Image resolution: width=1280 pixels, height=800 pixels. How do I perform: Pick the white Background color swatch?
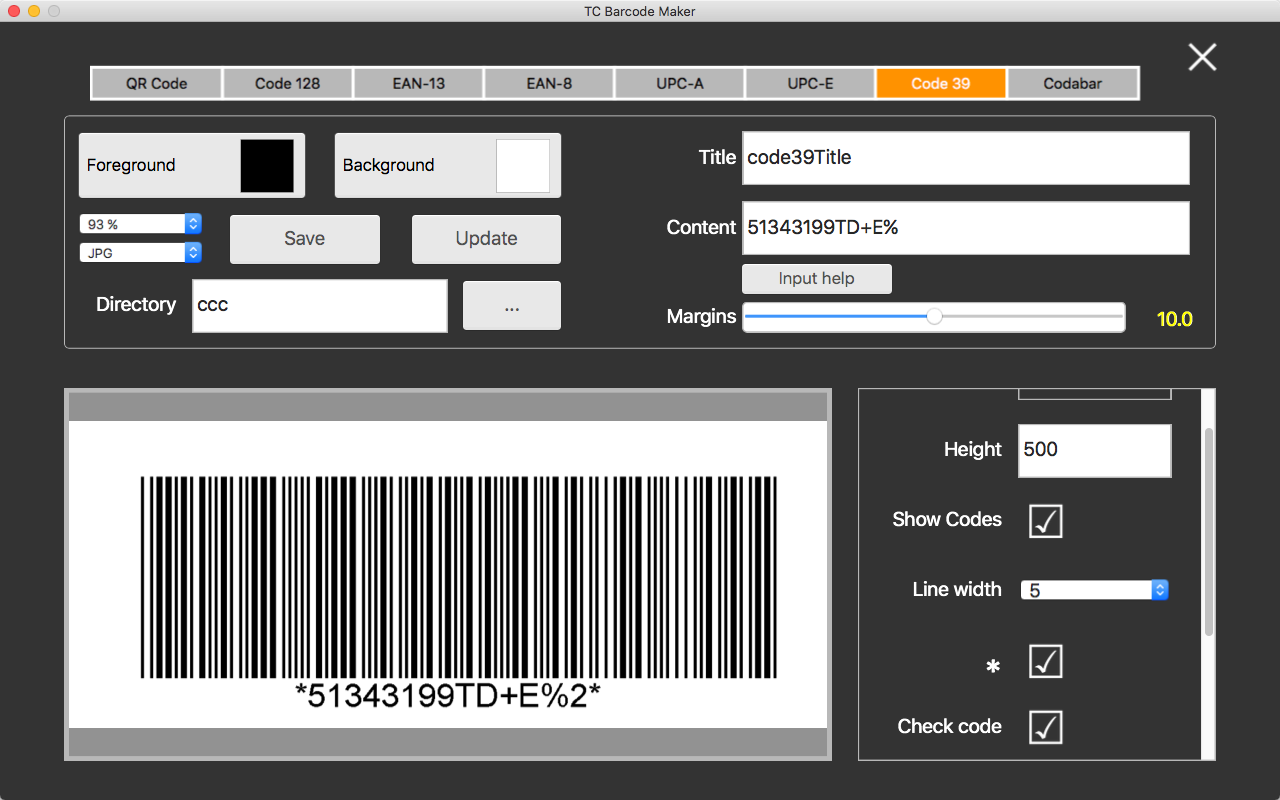coord(523,166)
